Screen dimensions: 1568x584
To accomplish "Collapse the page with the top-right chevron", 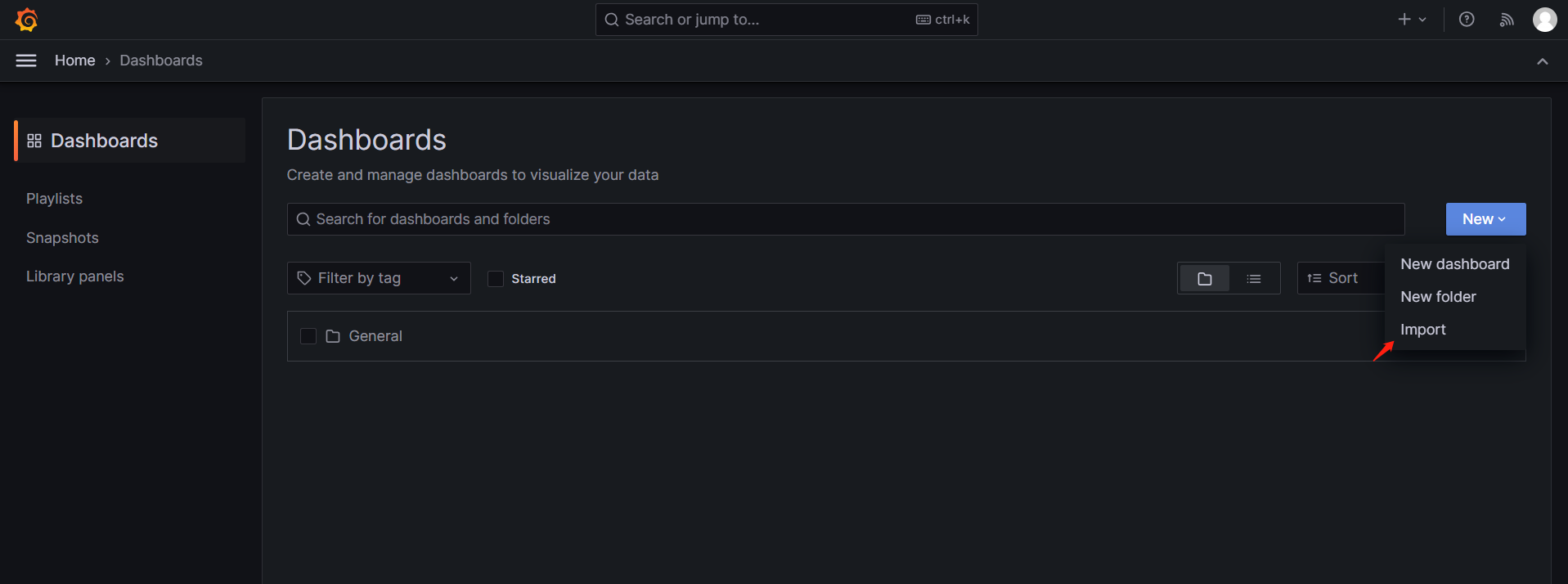I will click(1542, 61).
